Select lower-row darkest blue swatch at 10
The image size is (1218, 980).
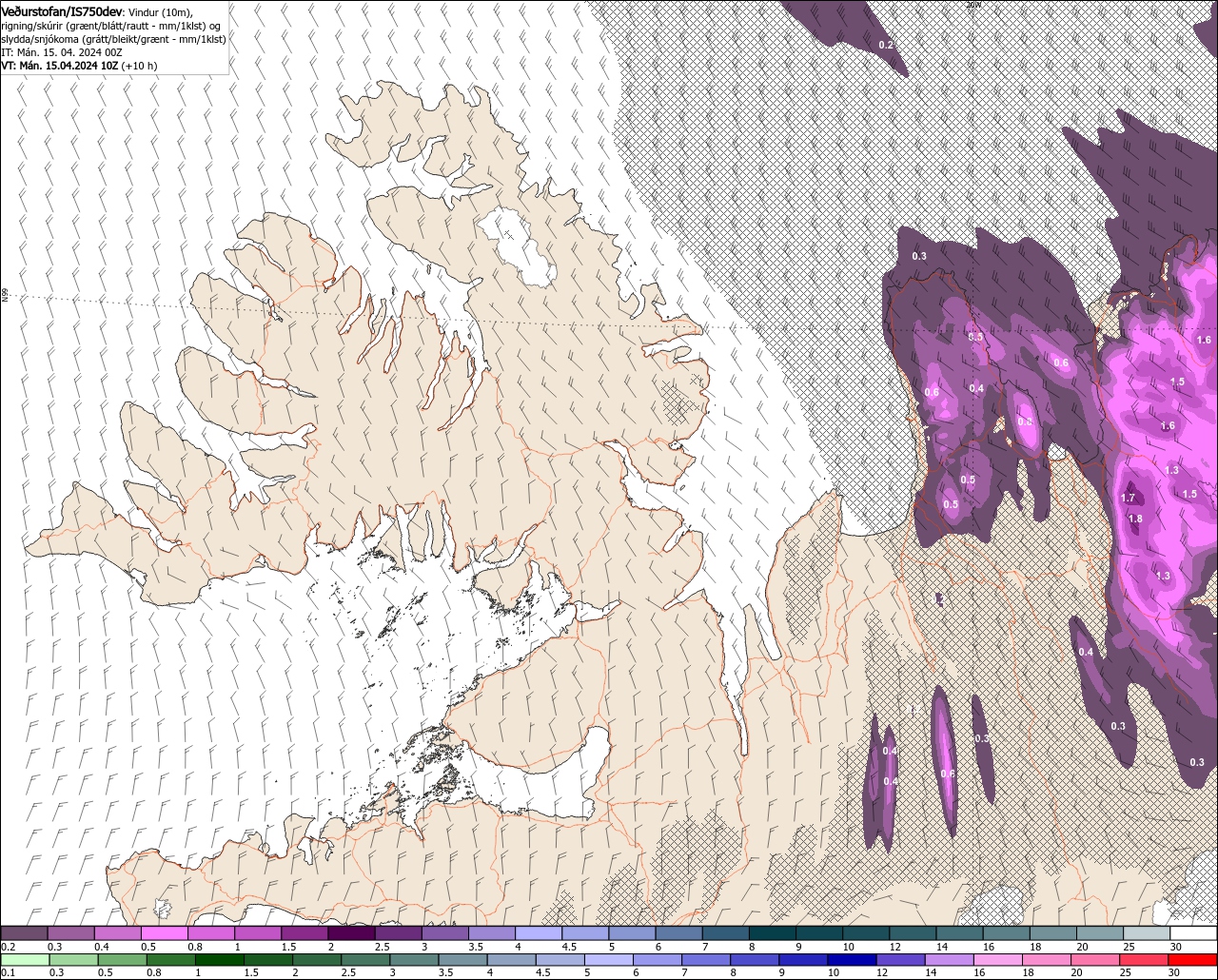pyautogui.click(x=853, y=960)
